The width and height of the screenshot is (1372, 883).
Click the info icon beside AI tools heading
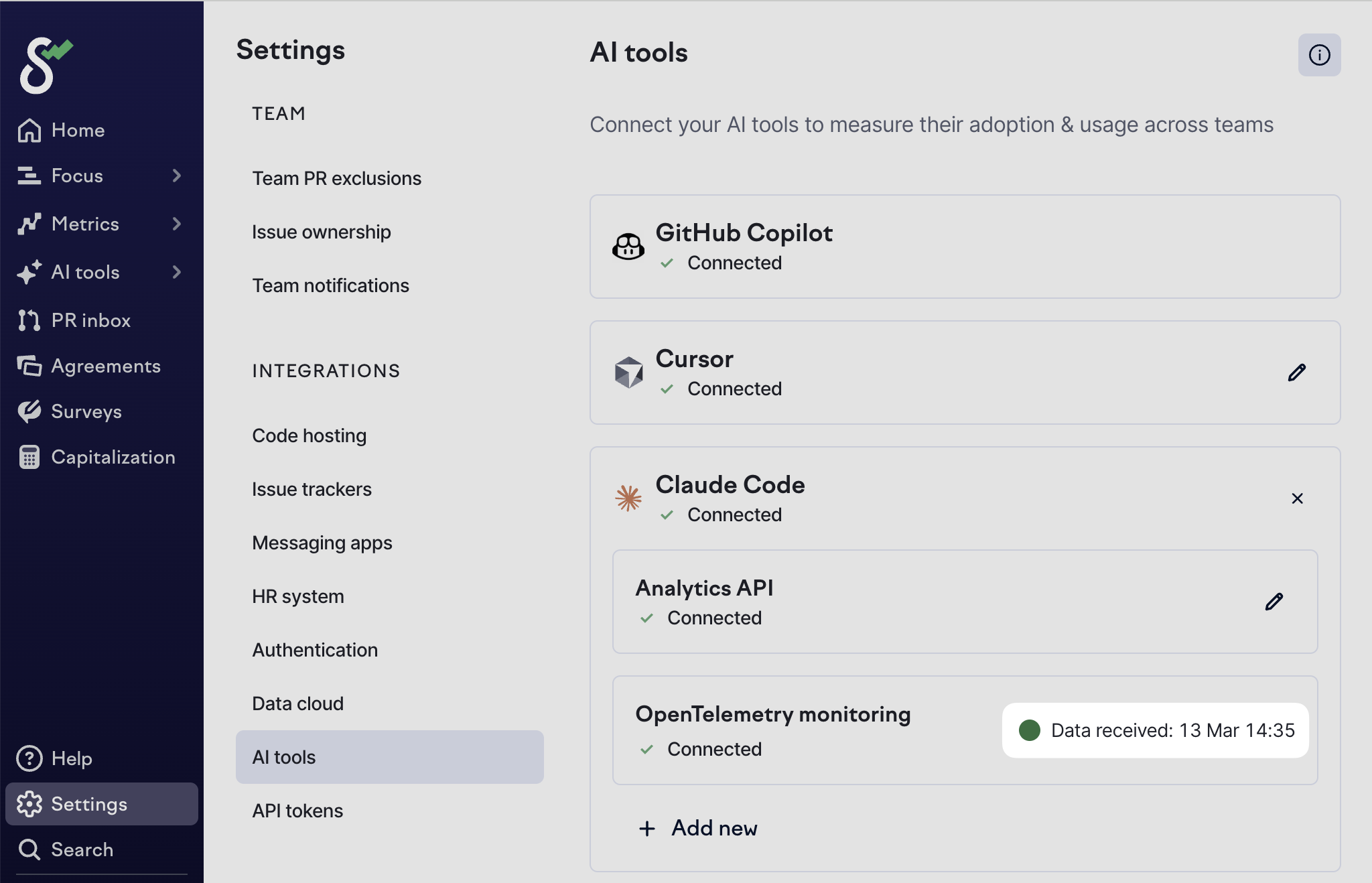[x=1319, y=55]
